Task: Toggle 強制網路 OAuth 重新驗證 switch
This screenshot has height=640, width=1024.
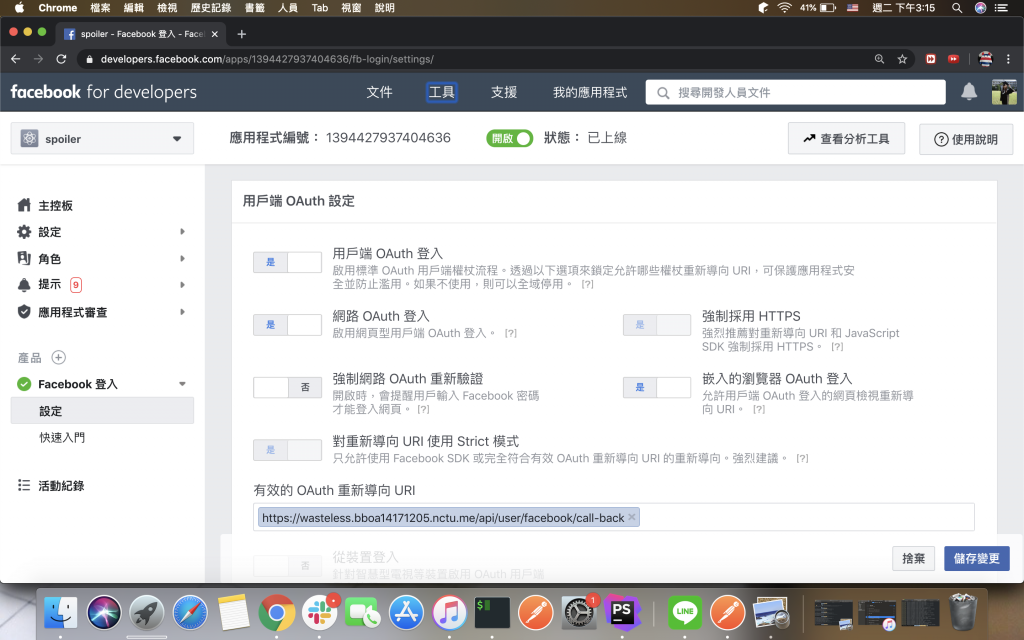Action: (x=287, y=387)
